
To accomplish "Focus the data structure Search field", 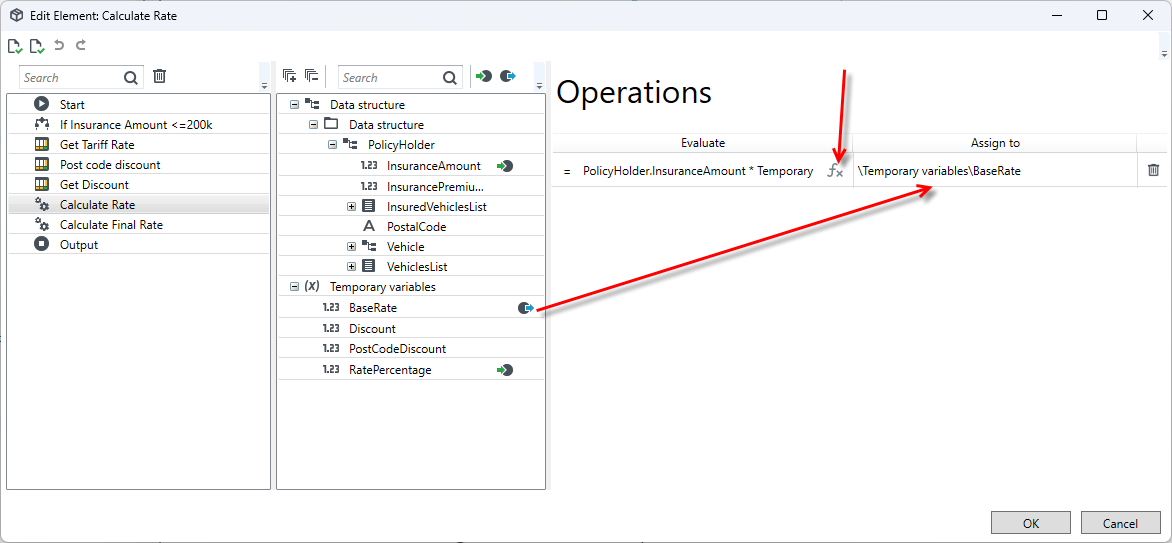I will coord(389,77).
